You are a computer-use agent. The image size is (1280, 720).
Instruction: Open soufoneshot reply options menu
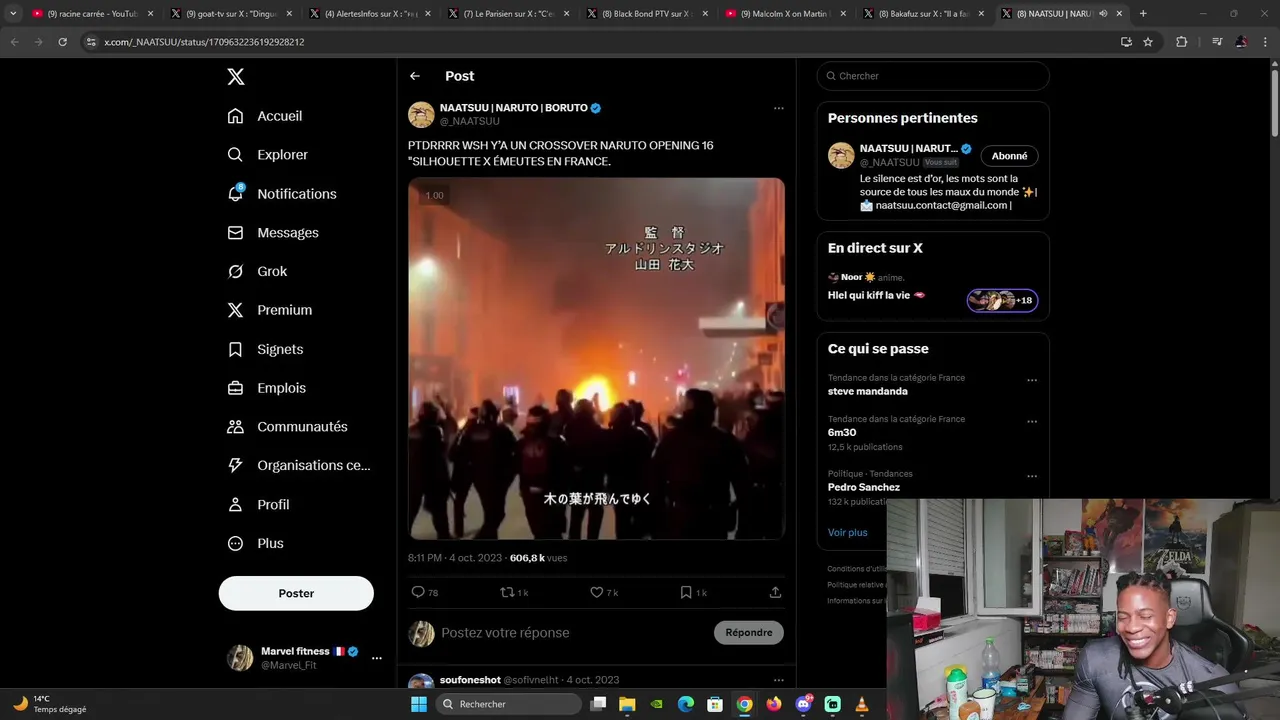tap(778, 680)
